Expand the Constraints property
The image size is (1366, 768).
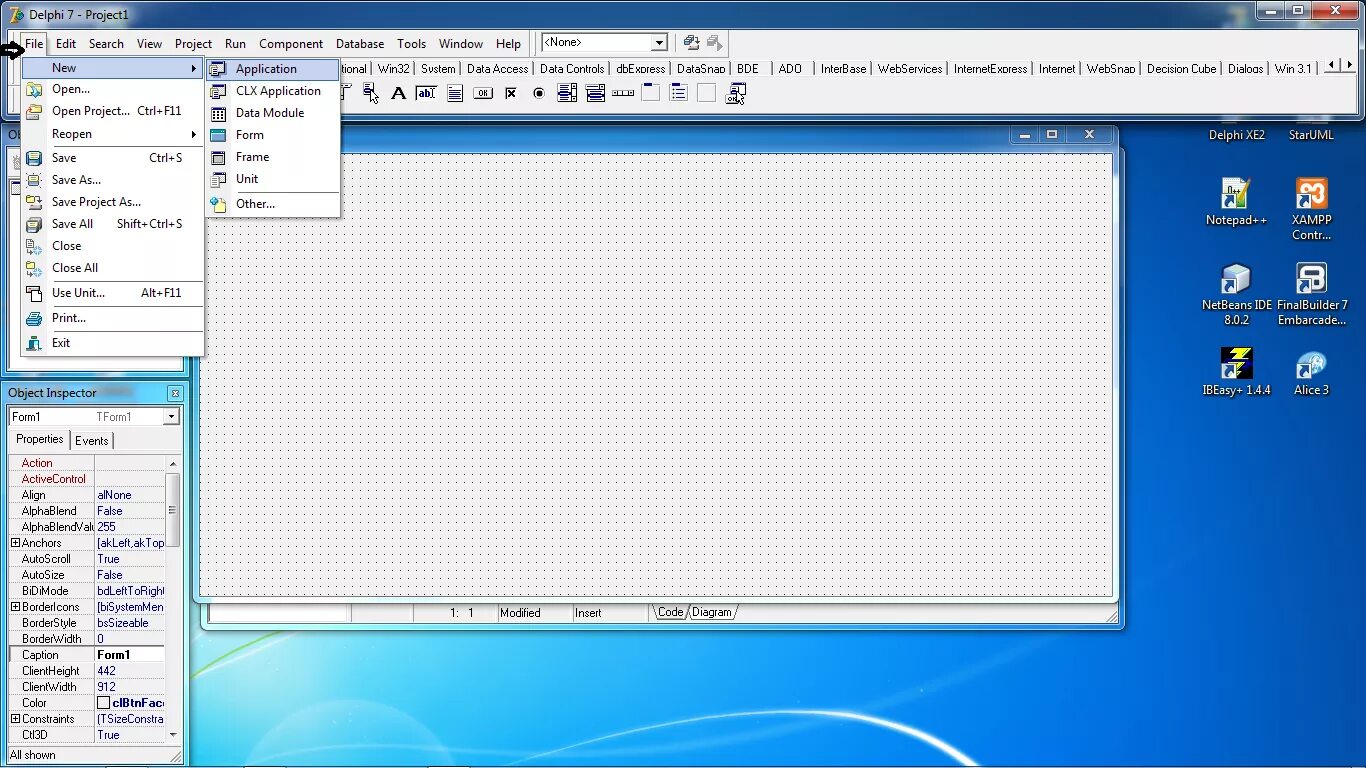15,719
